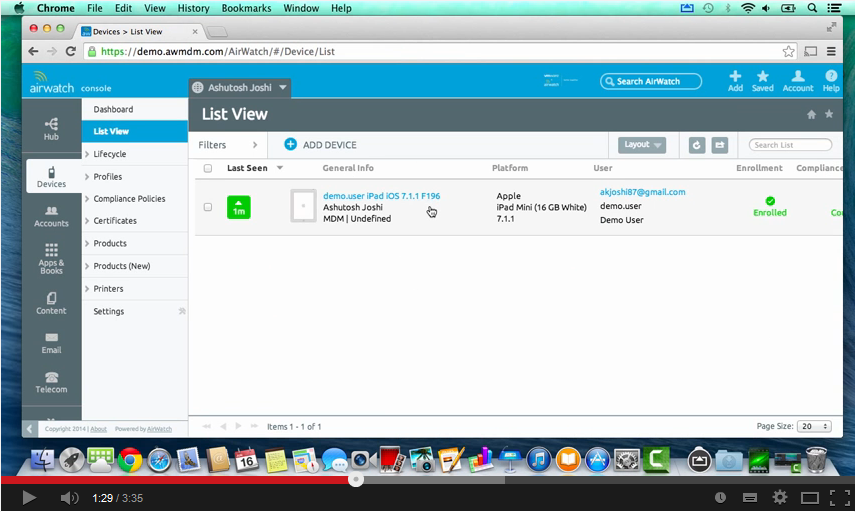
Task: Open akjoshi87@gmail.com user link
Action: (x=642, y=192)
